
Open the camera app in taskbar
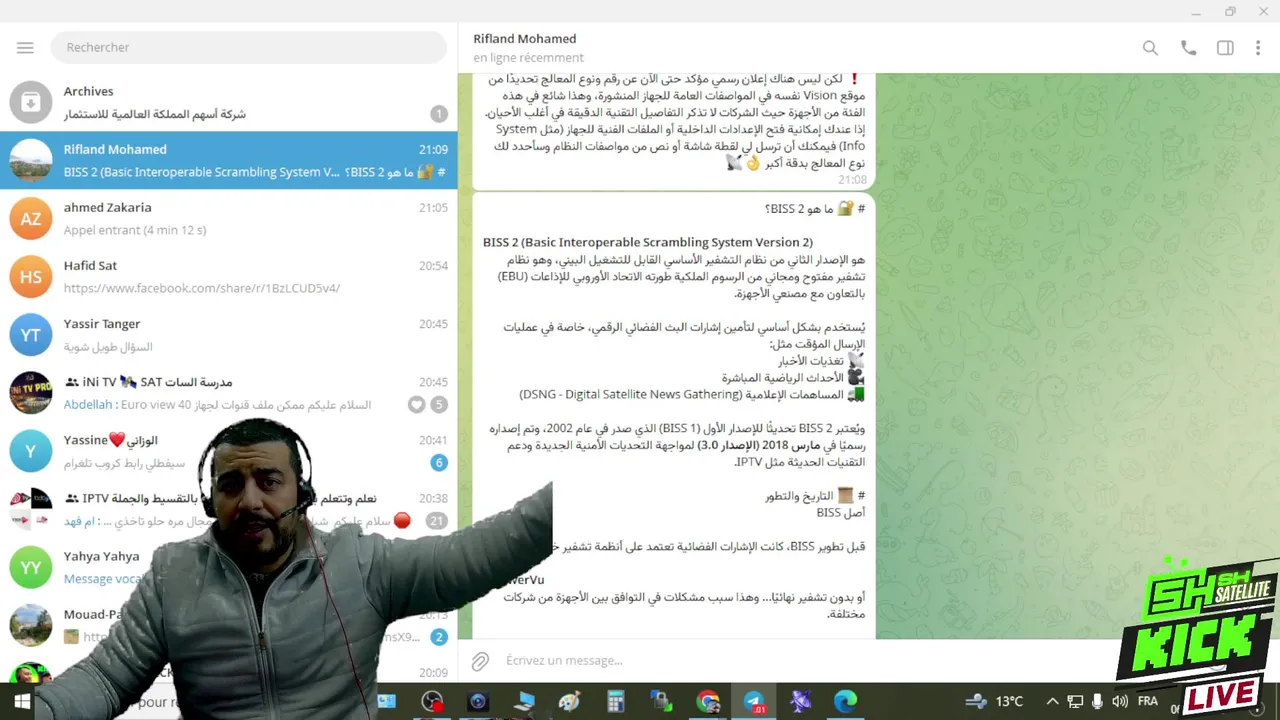point(478,702)
